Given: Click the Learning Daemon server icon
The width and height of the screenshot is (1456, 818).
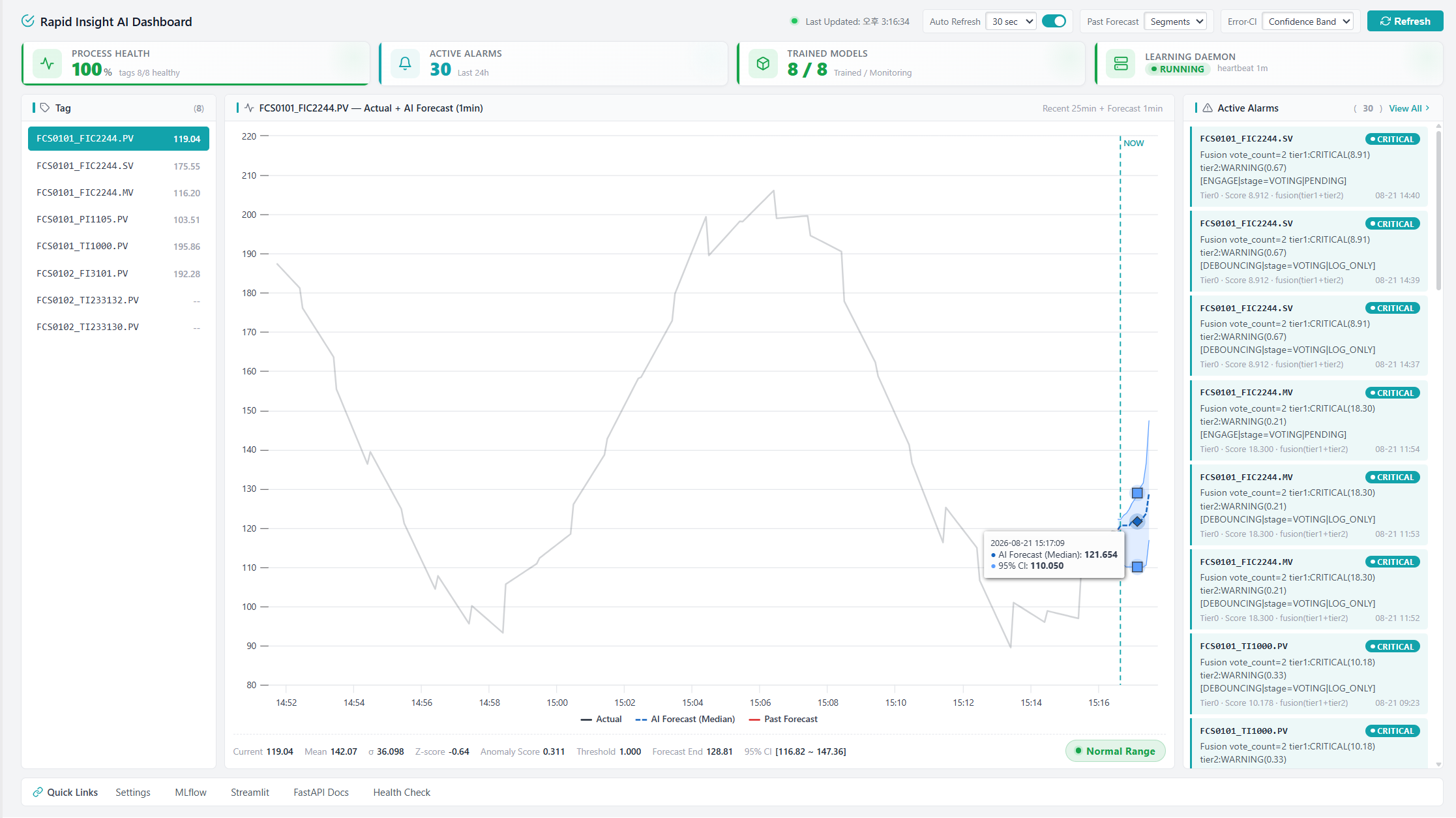Looking at the screenshot, I should [x=1121, y=63].
